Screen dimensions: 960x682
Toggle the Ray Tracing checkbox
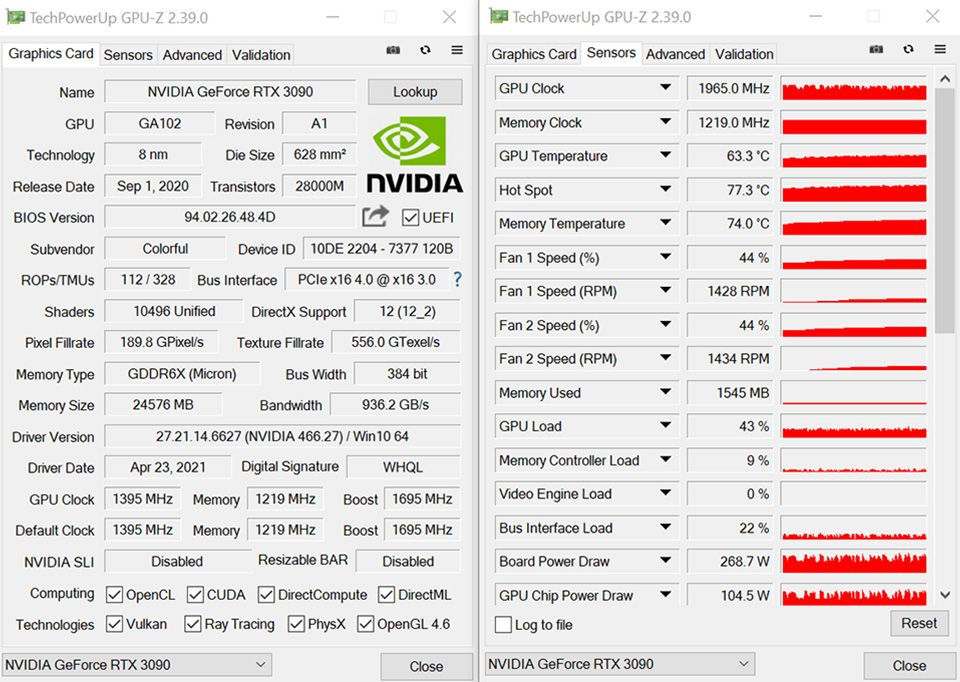pos(189,624)
